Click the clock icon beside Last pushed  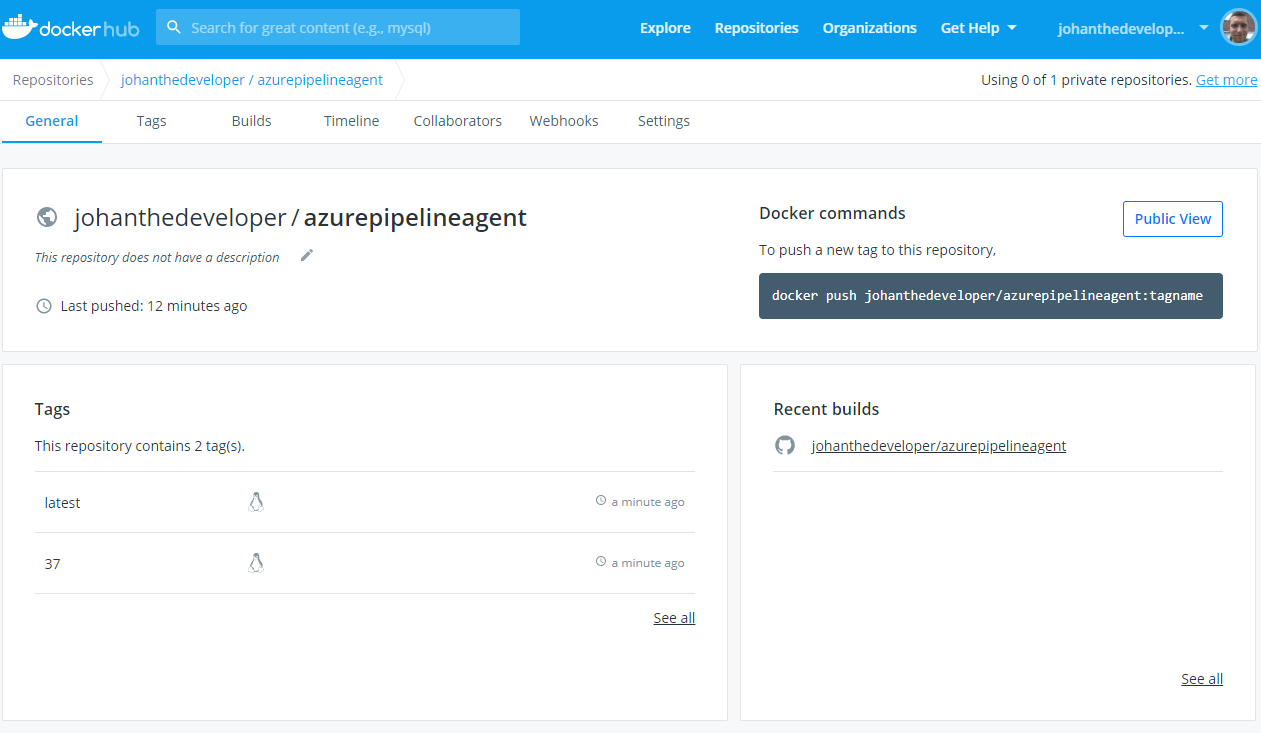(44, 306)
